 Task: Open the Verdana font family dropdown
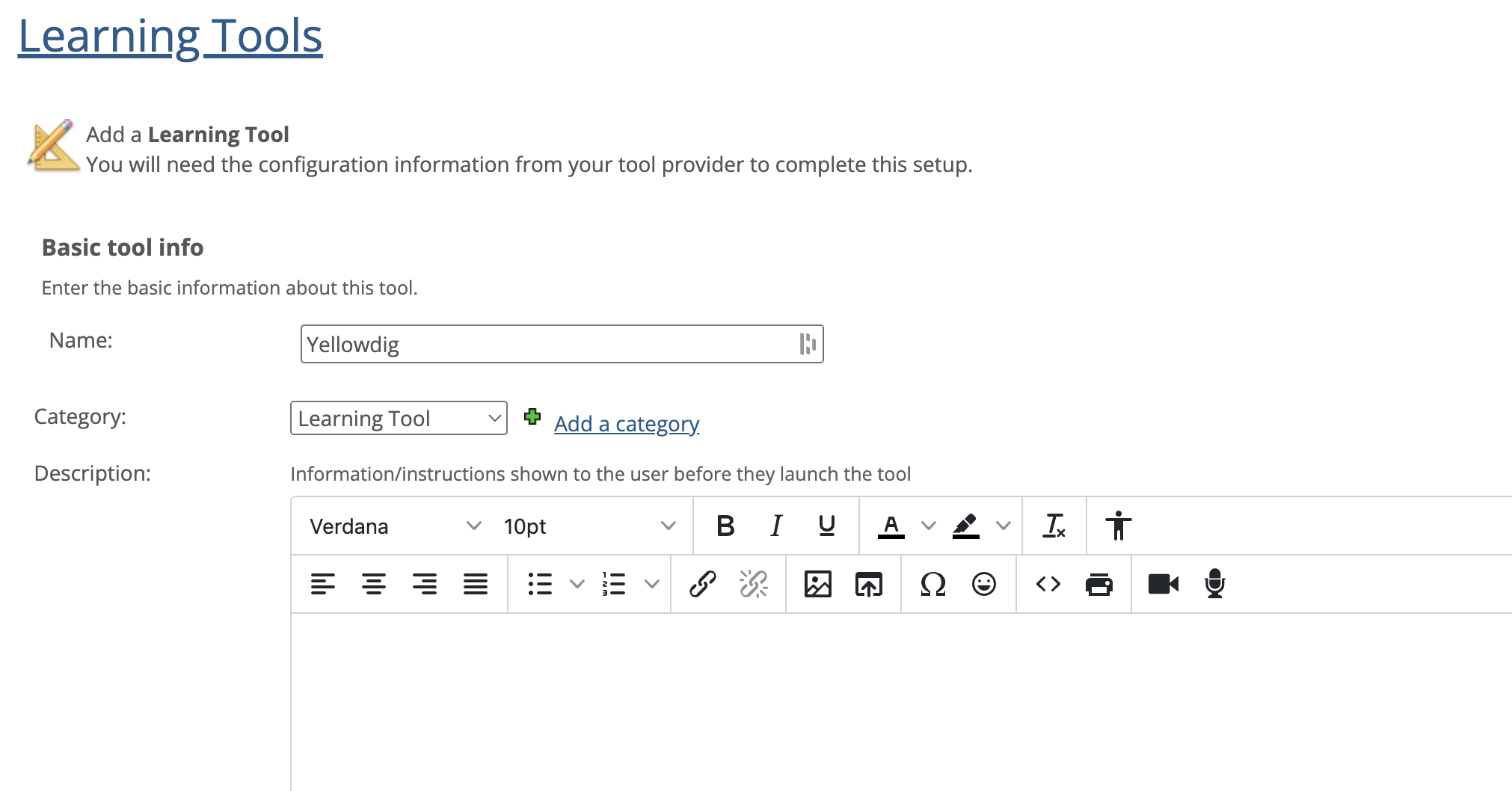click(394, 526)
